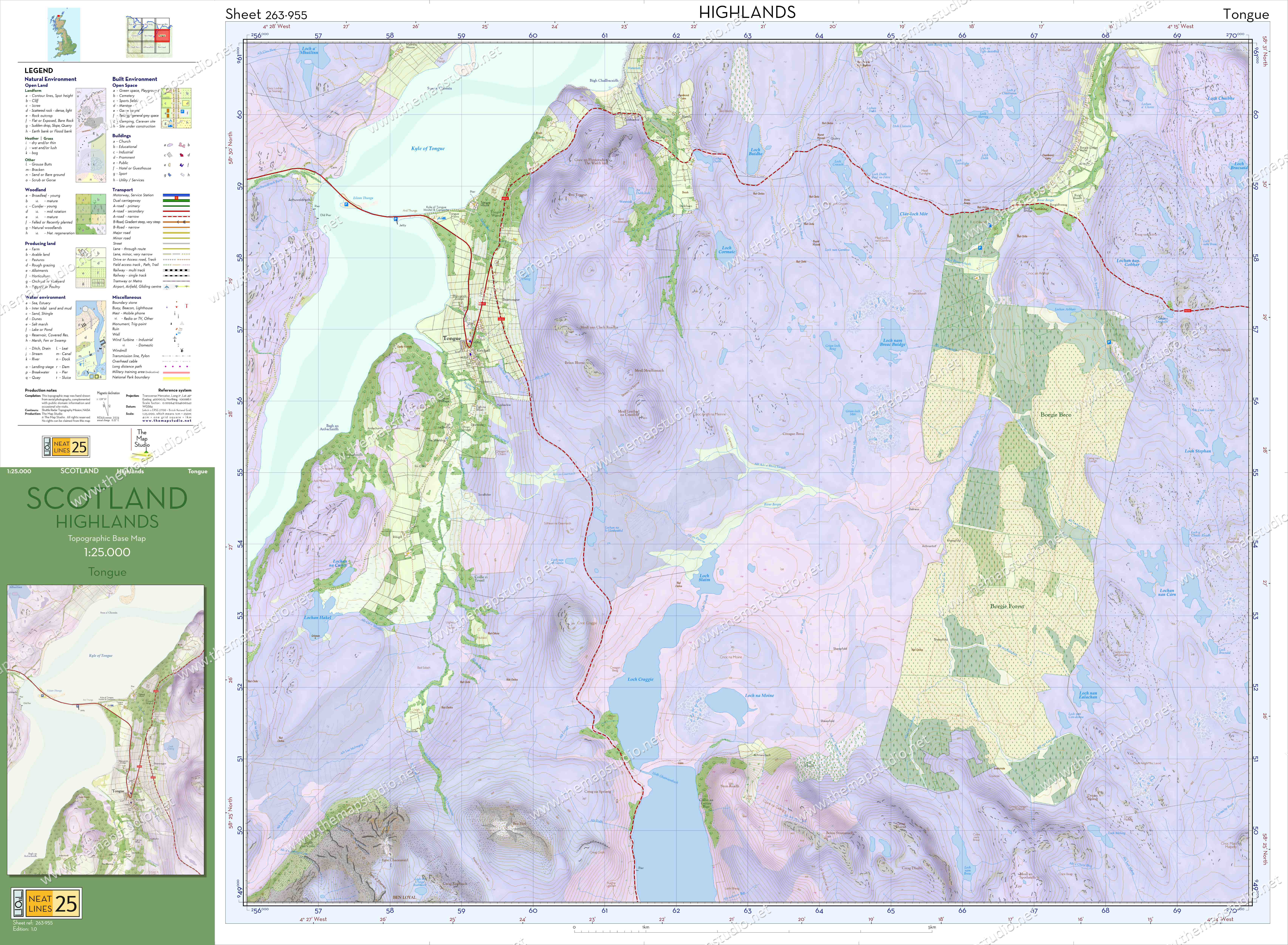Click the 'Loch Cormaic' label
Viewport: 1288px width, 945px height.
[727, 250]
